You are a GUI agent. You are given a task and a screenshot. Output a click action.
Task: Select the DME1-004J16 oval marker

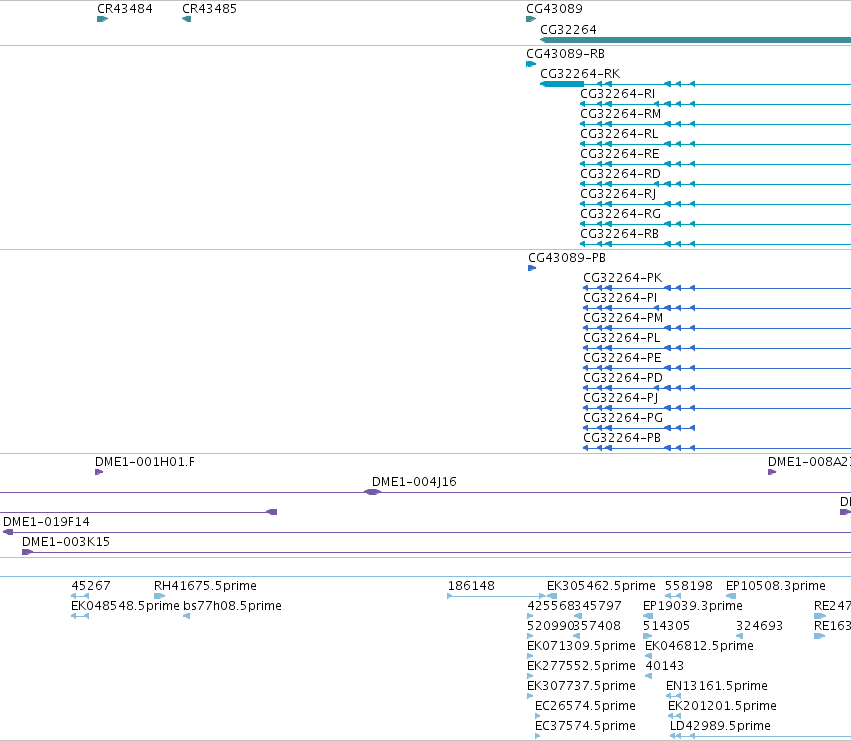(372, 492)
